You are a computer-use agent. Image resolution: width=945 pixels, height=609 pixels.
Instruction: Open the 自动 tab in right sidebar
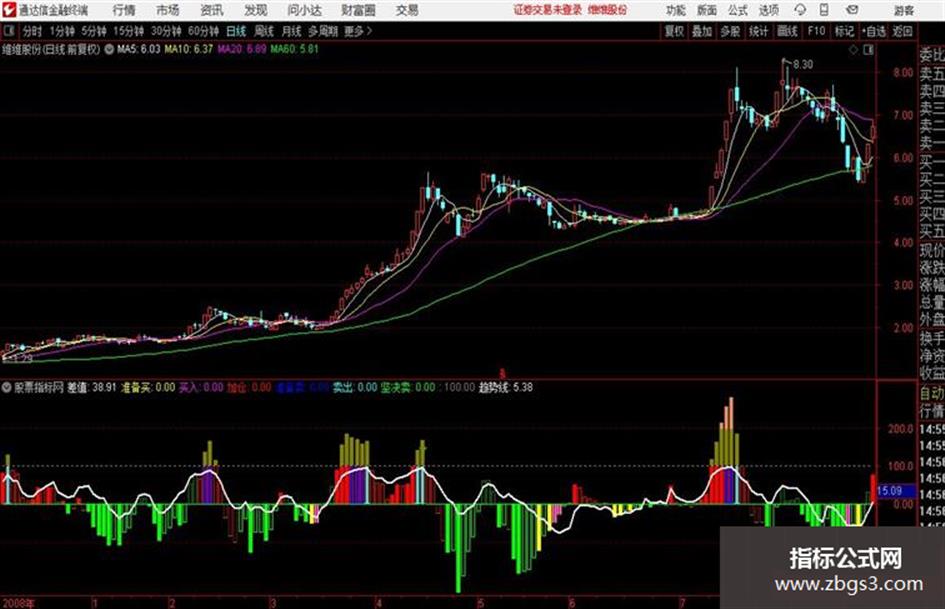pos(932,394)
